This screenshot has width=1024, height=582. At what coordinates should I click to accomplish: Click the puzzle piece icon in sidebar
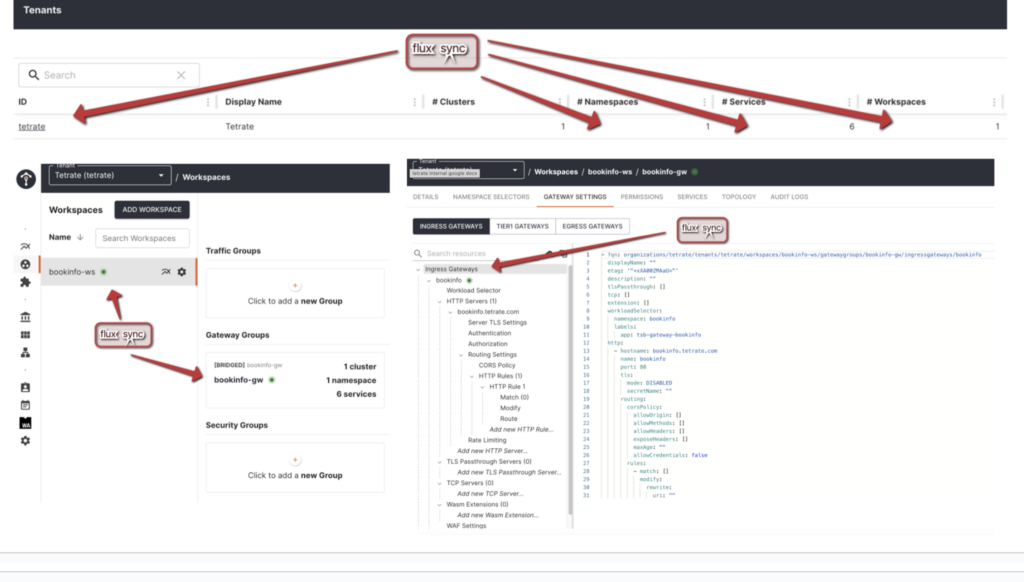tap(26, 283)
